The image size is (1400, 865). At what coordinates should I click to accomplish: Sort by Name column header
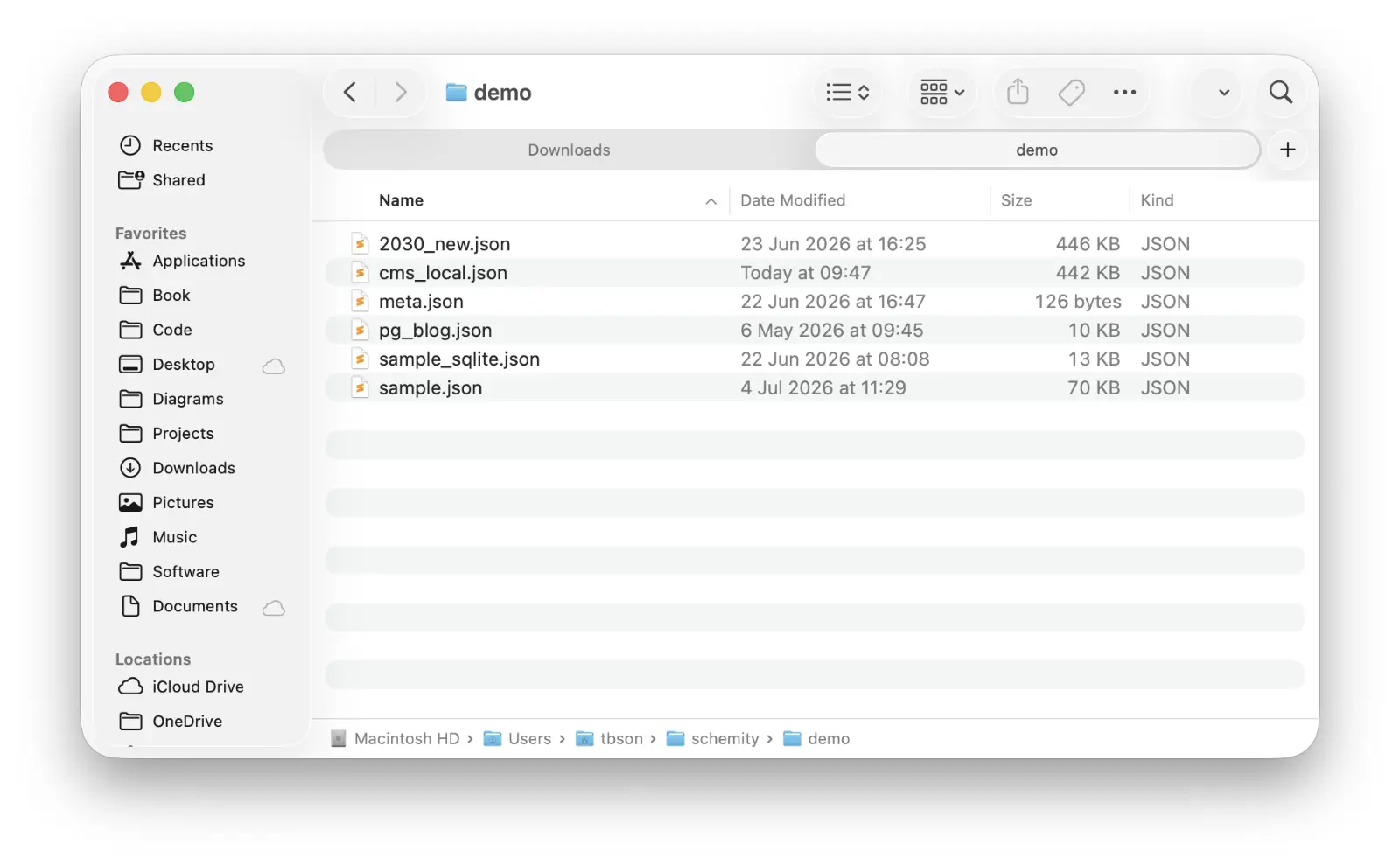401,200
